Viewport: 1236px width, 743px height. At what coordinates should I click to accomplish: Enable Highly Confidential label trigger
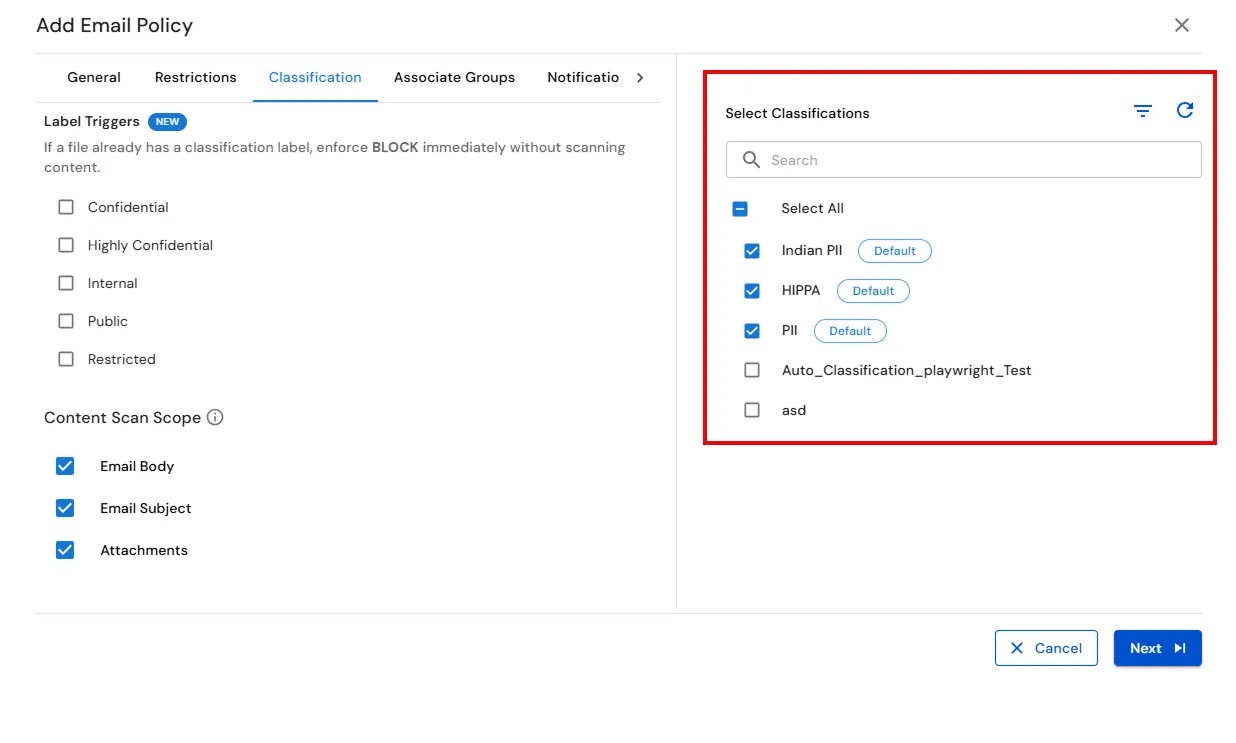[x=66, y=245]
